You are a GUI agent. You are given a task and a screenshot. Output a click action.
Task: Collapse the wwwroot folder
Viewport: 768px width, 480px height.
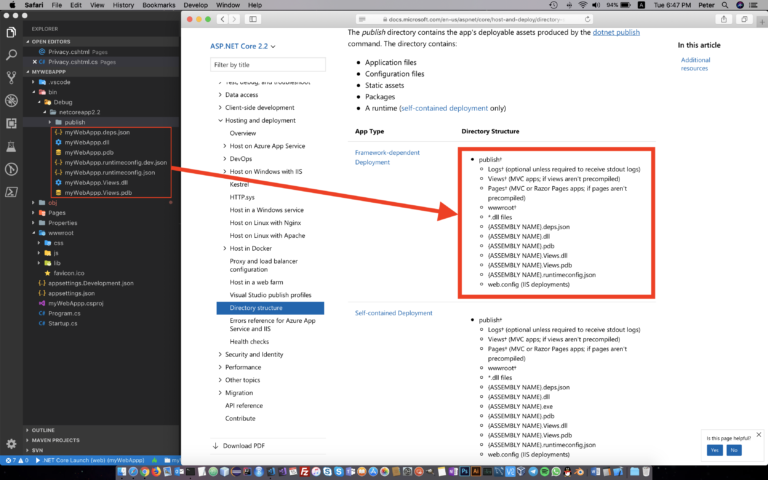61,233
